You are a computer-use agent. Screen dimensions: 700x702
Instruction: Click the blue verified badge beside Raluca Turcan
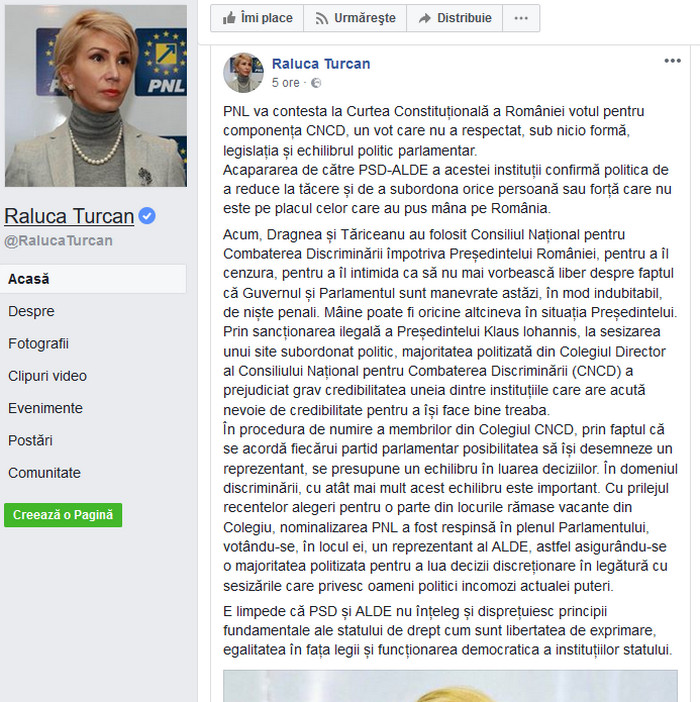[147, 216]
